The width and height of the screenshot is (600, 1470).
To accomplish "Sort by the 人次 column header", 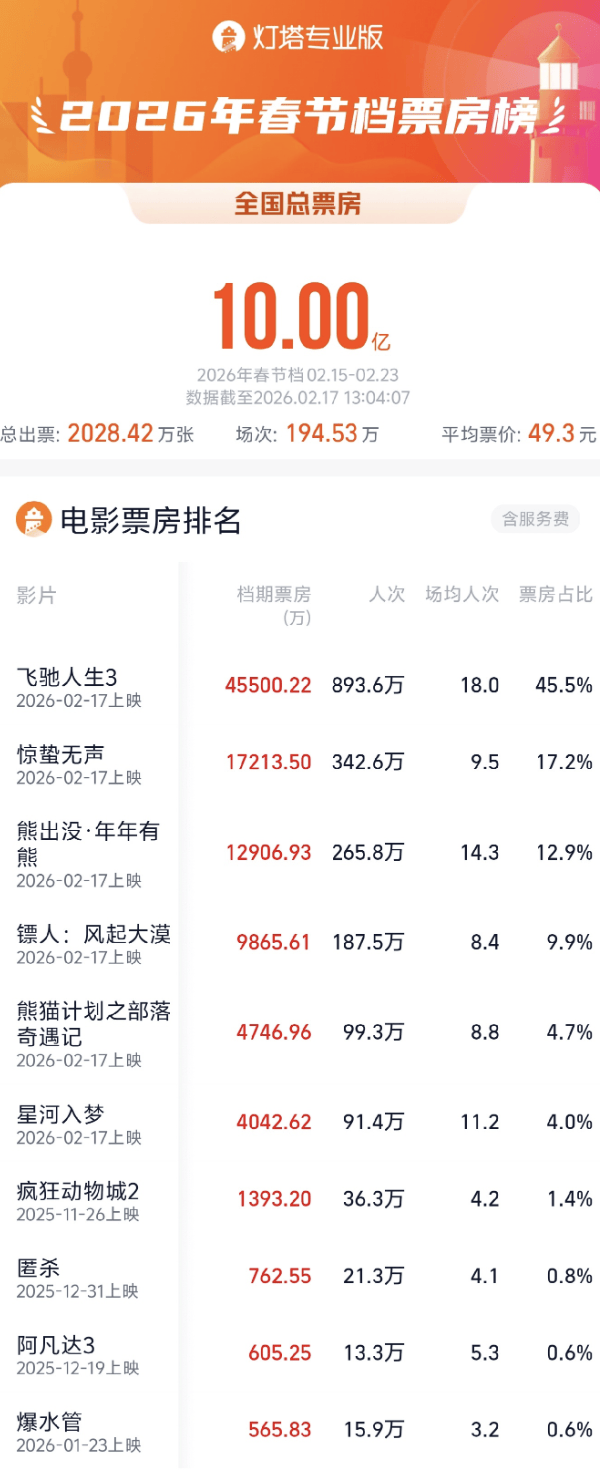I will point(386,594).
